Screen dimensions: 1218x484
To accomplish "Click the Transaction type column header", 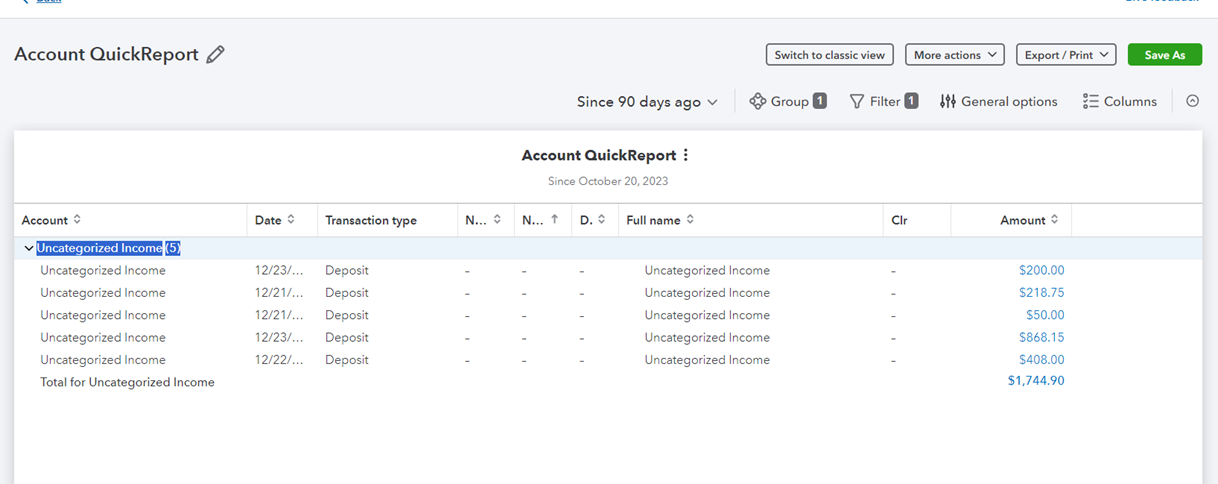I will [x=371, y=220].
